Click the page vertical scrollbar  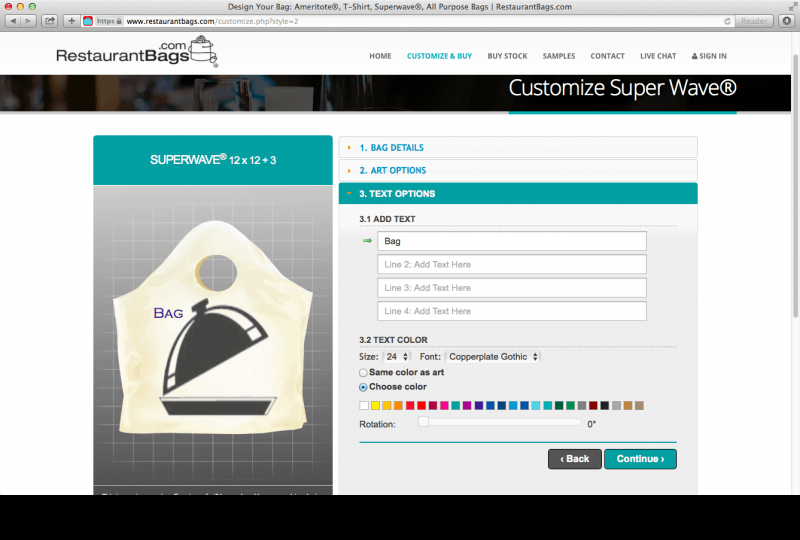(795, 186)
